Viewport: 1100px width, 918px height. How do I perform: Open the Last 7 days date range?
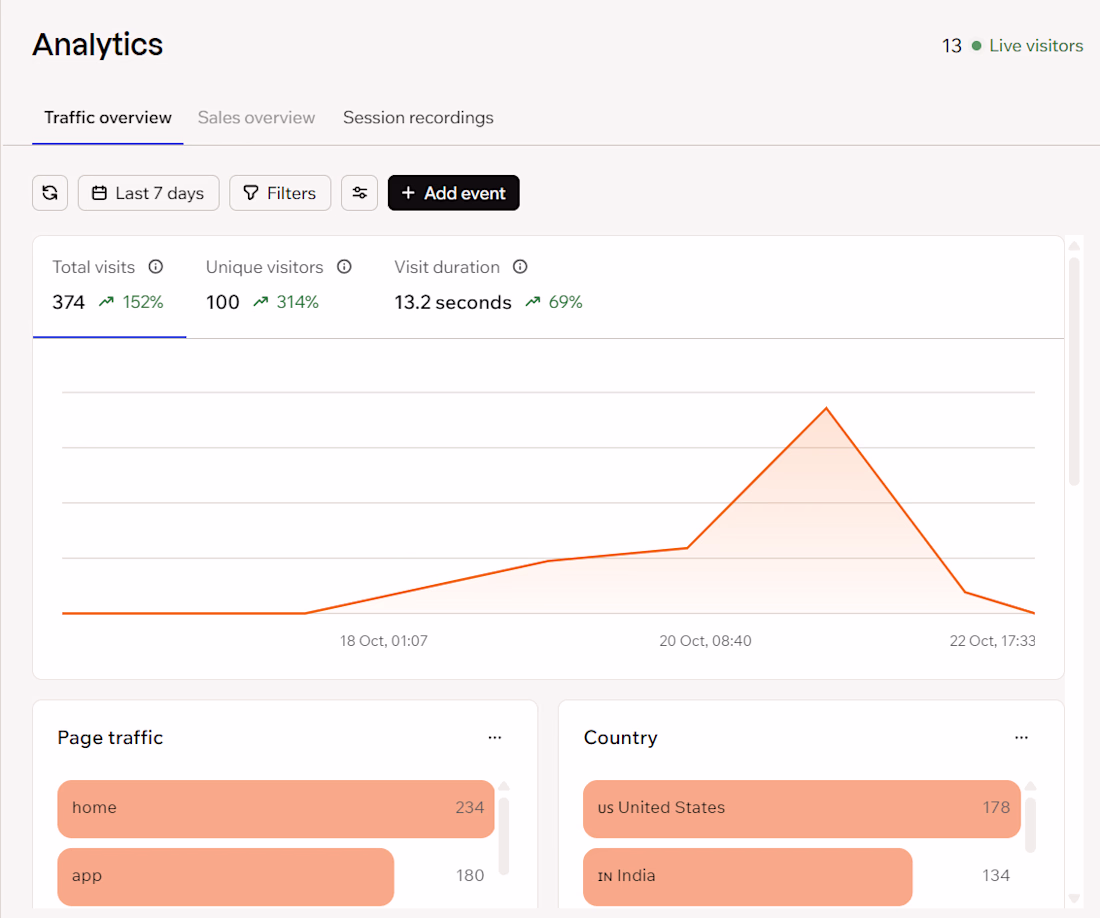(149, 193)
